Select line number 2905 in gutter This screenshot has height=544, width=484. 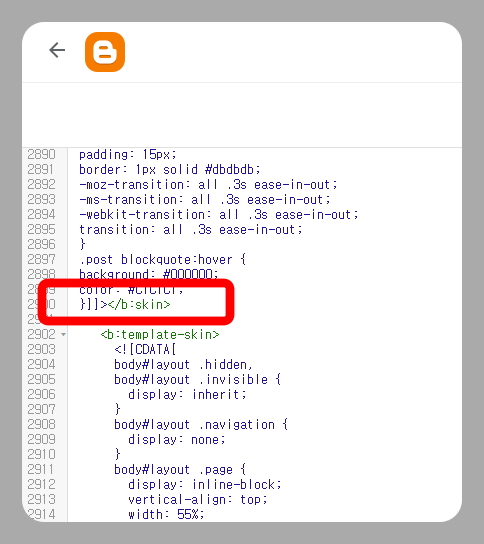point(41,380)
